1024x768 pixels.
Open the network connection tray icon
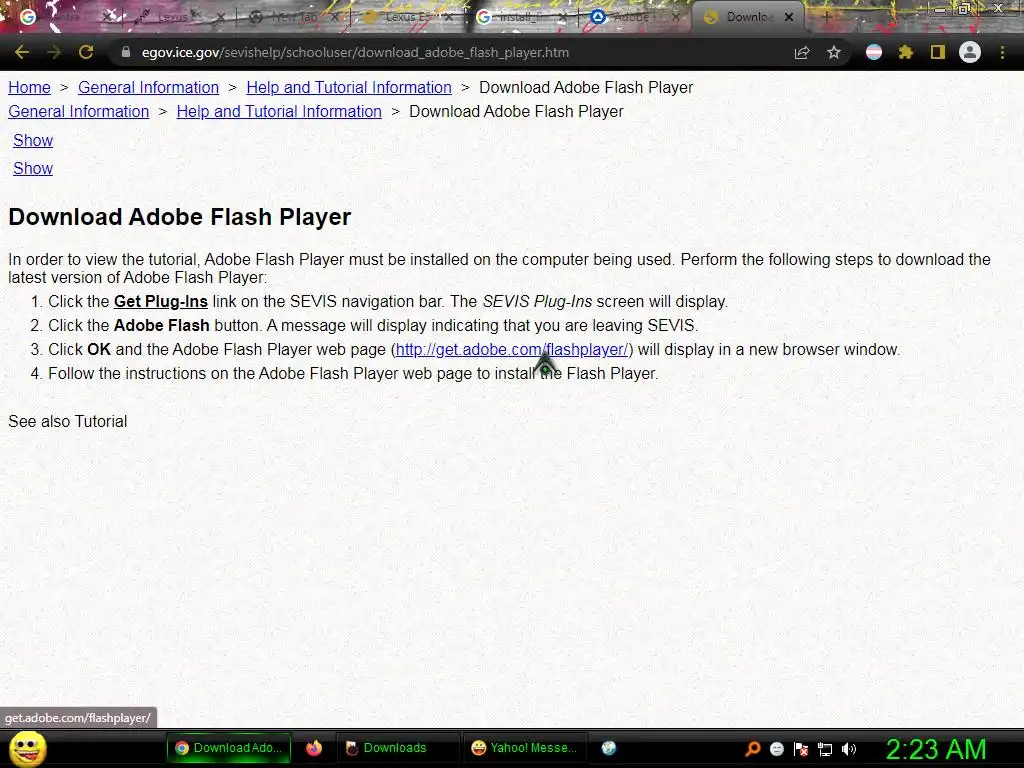(825, 749)
